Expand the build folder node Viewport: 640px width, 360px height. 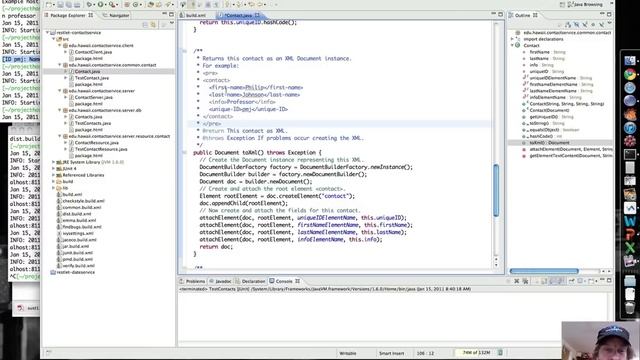[x=53, y=182]
